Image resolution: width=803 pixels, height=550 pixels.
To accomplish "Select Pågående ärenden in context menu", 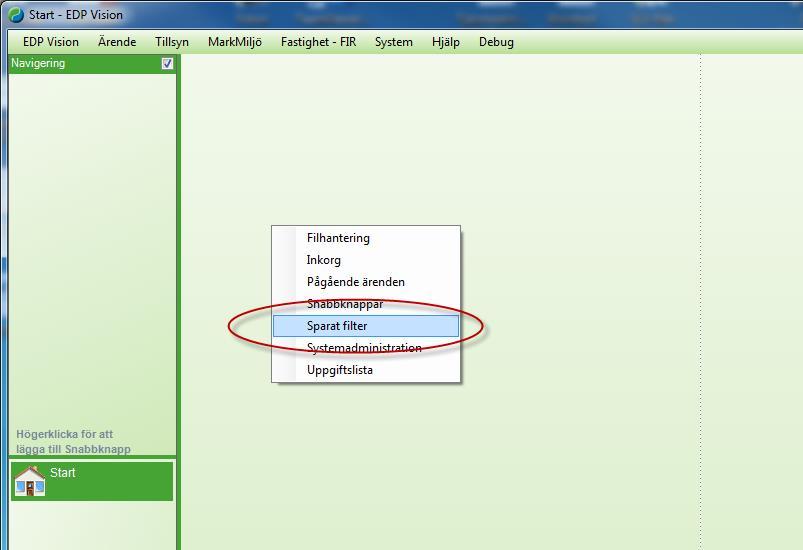I will click(366, 282).
